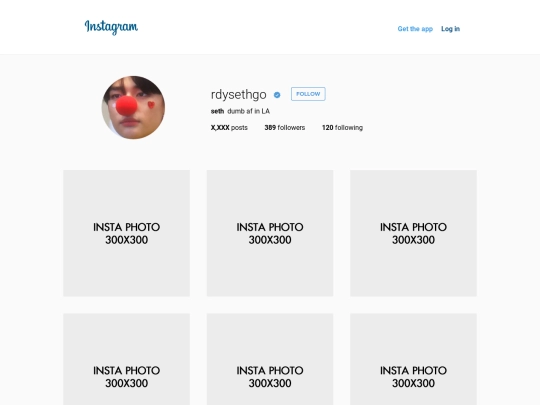This screenshot has width=540, height=405.
Task: Click the heart sticker on the avatar's cheek
Action: (151, 105)
